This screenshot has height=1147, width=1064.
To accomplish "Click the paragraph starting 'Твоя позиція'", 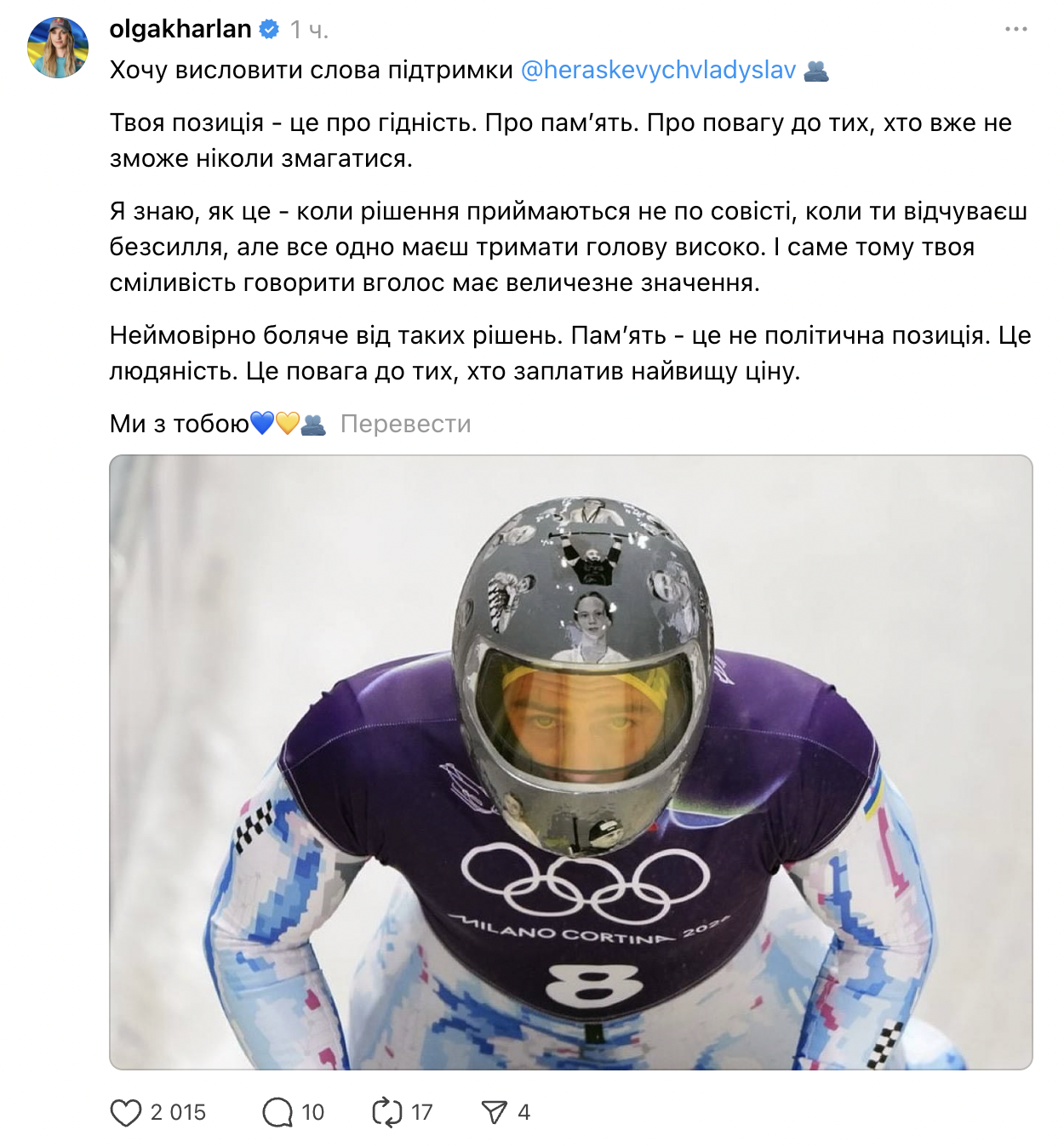I will [x=560, y=140].
